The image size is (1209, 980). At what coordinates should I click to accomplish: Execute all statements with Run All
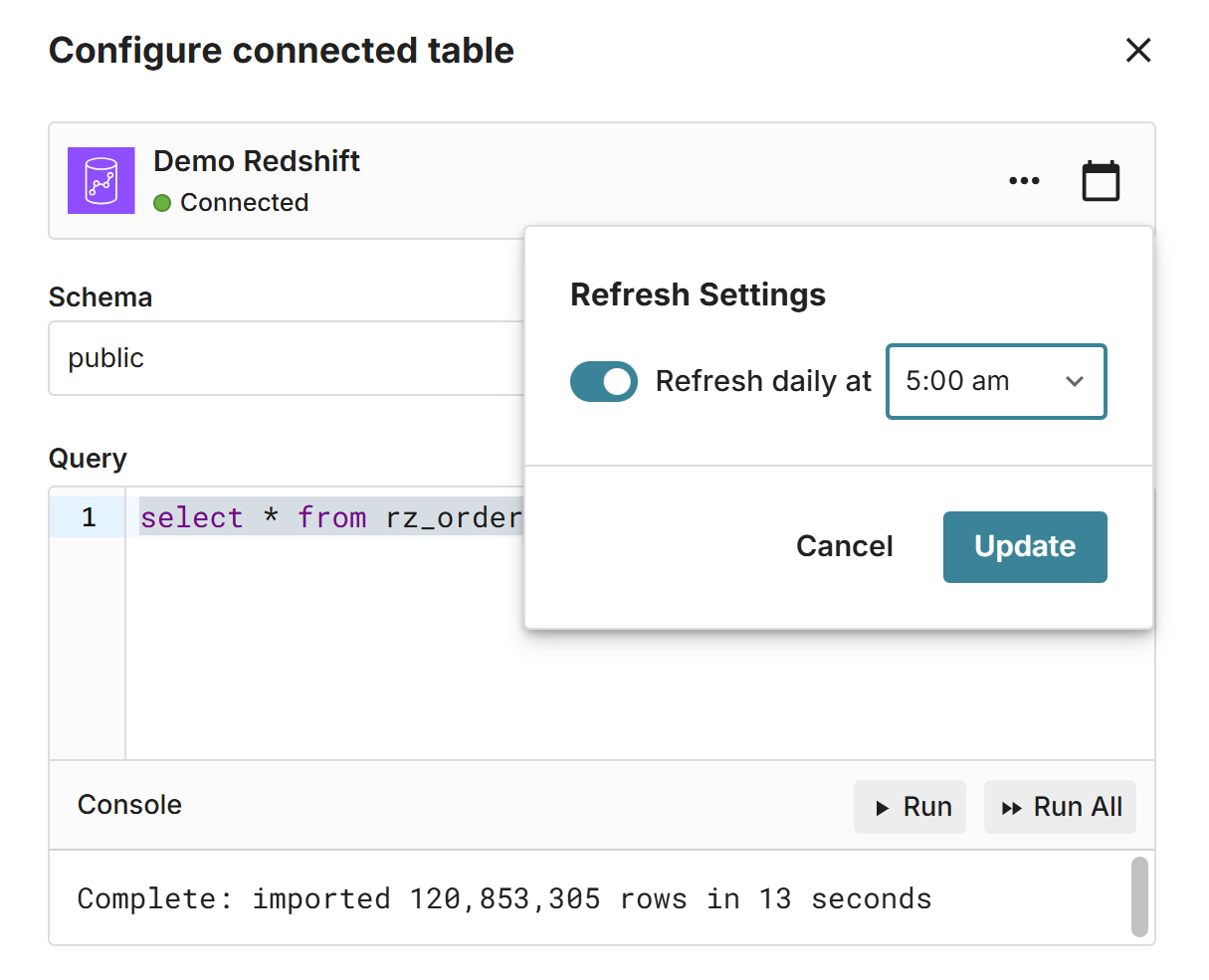coord(1061,807)
